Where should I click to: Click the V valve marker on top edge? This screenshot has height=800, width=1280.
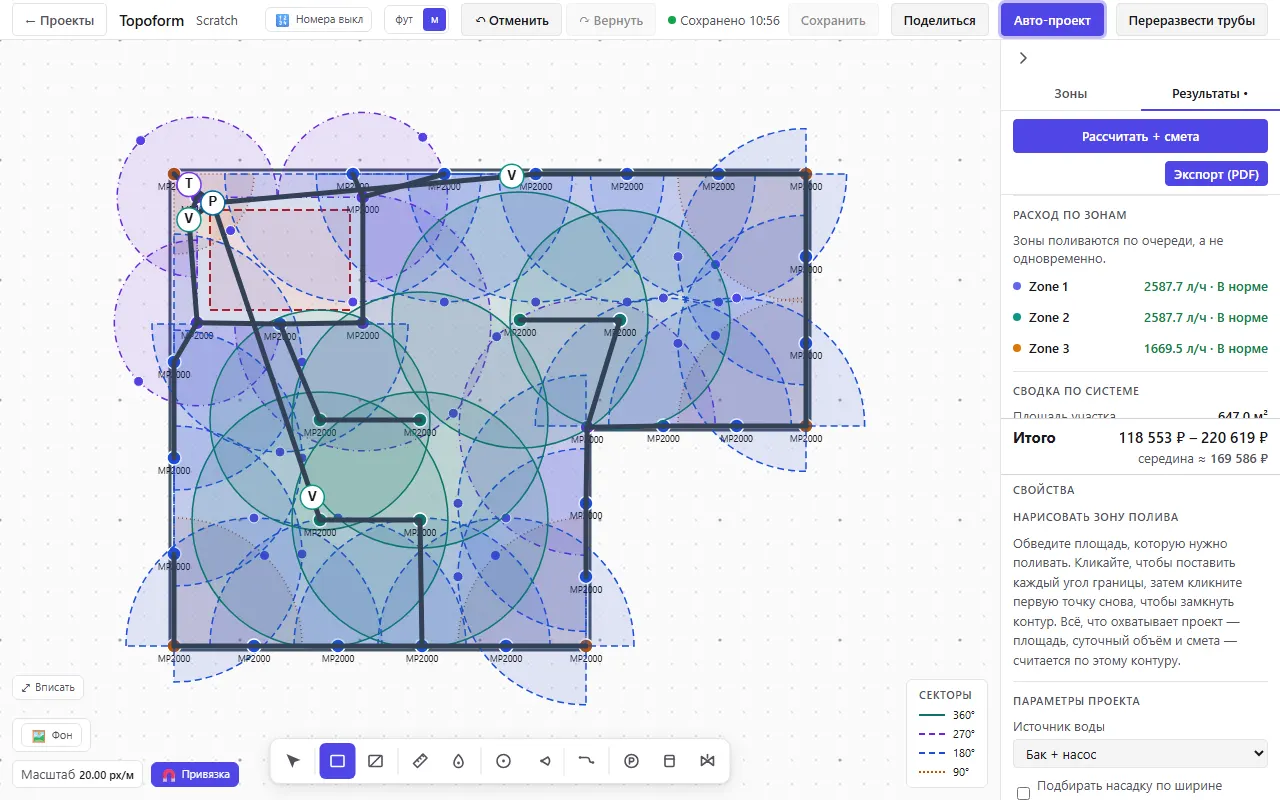(x=511, y=176)
